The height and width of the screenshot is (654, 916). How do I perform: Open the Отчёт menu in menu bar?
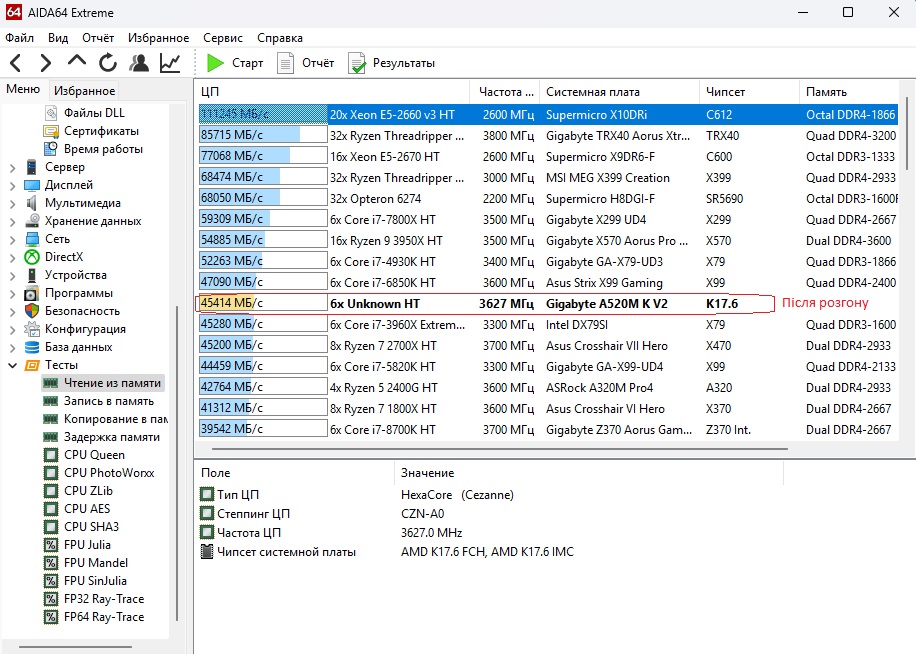tap(98, 38)
